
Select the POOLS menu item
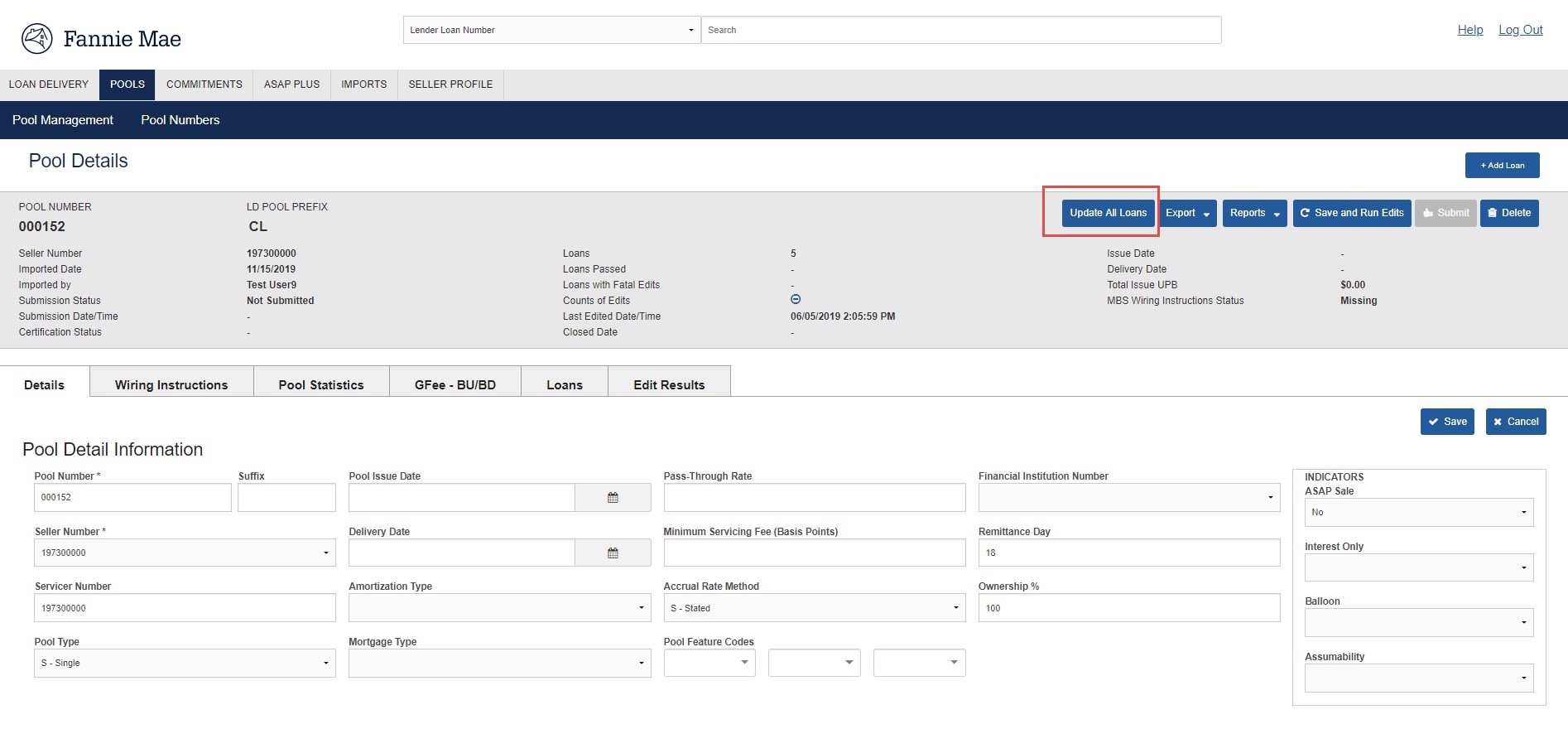[127, 84]
